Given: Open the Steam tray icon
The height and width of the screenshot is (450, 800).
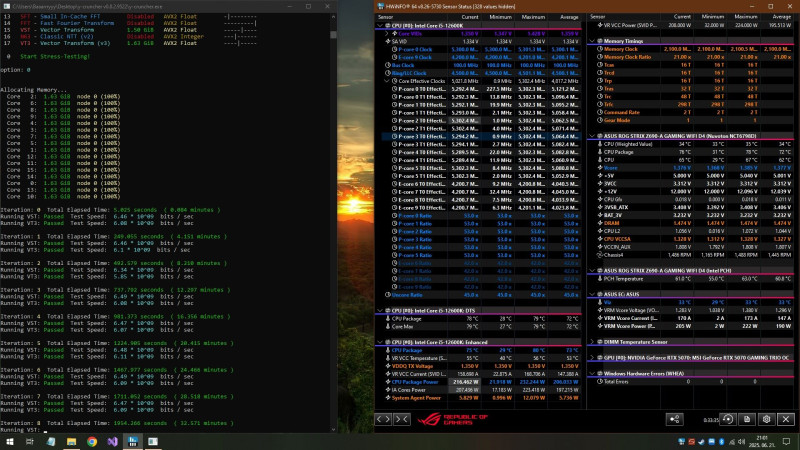Looking at the screenshot, I should coord(701,442).
